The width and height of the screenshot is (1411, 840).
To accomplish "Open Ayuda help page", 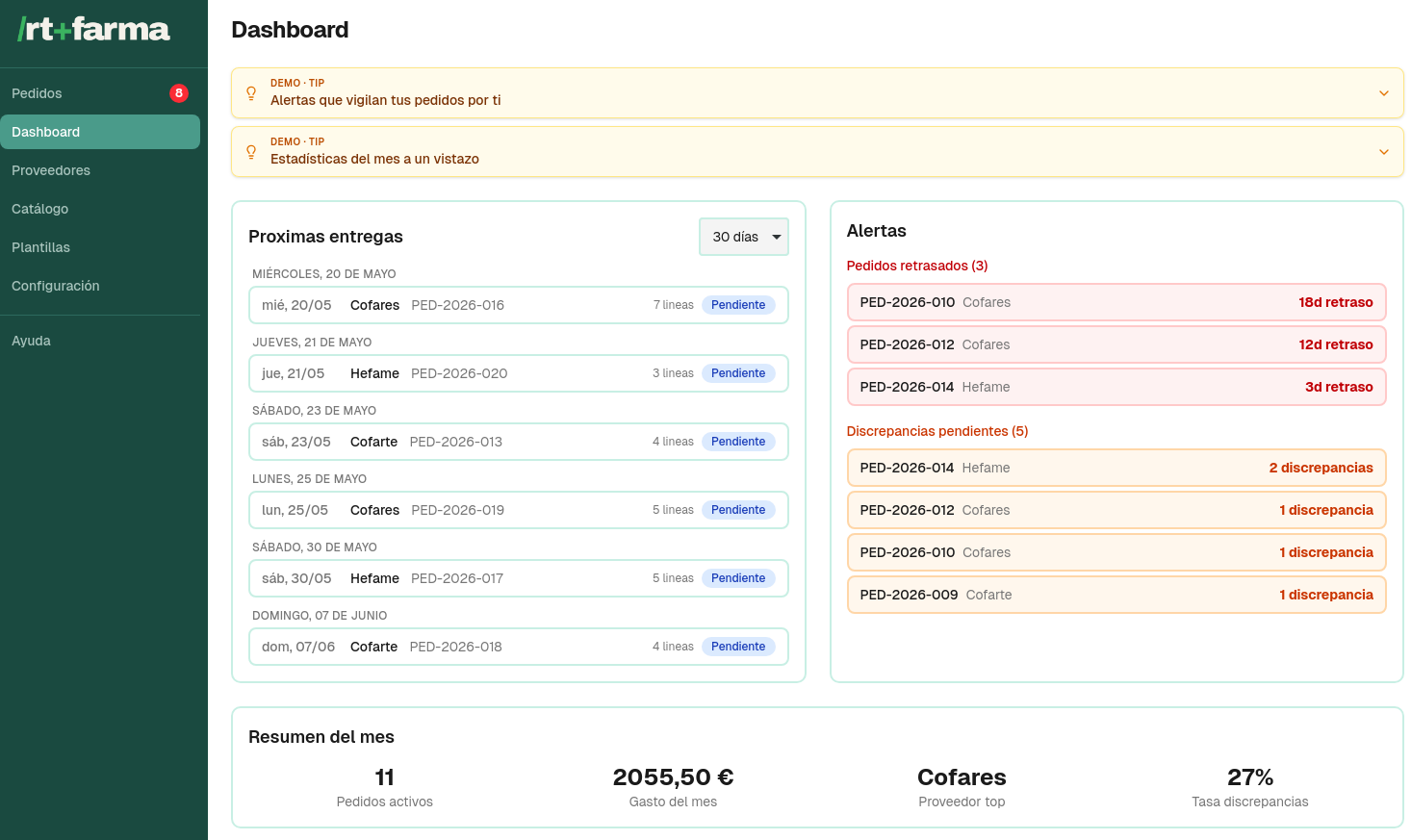I will click(x=100, y=341).
